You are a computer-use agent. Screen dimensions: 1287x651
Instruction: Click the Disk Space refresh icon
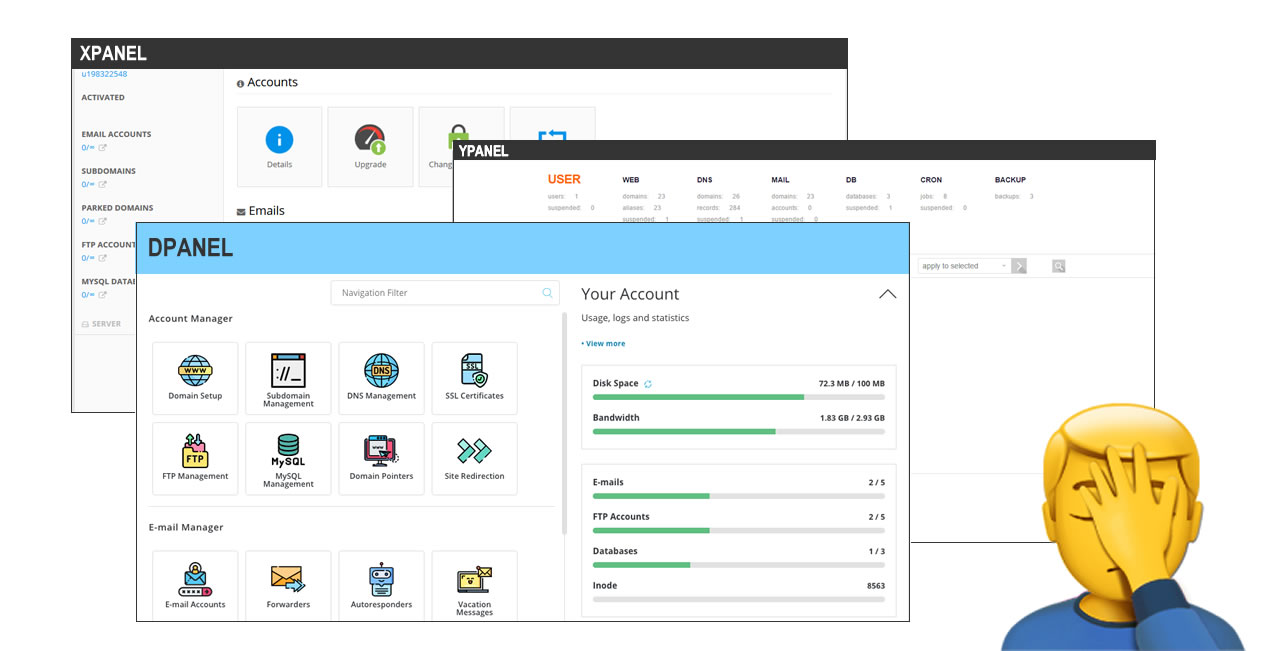coord(648,384)
